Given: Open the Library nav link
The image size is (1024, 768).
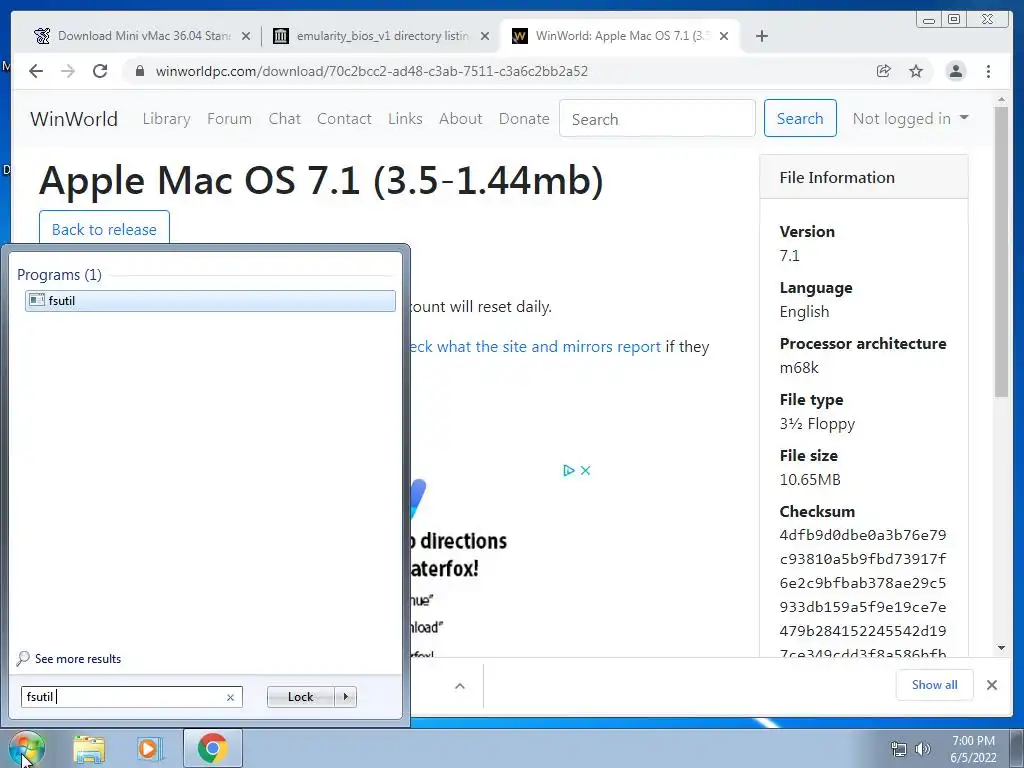Looking at the screenshot, I should [167, 119].
